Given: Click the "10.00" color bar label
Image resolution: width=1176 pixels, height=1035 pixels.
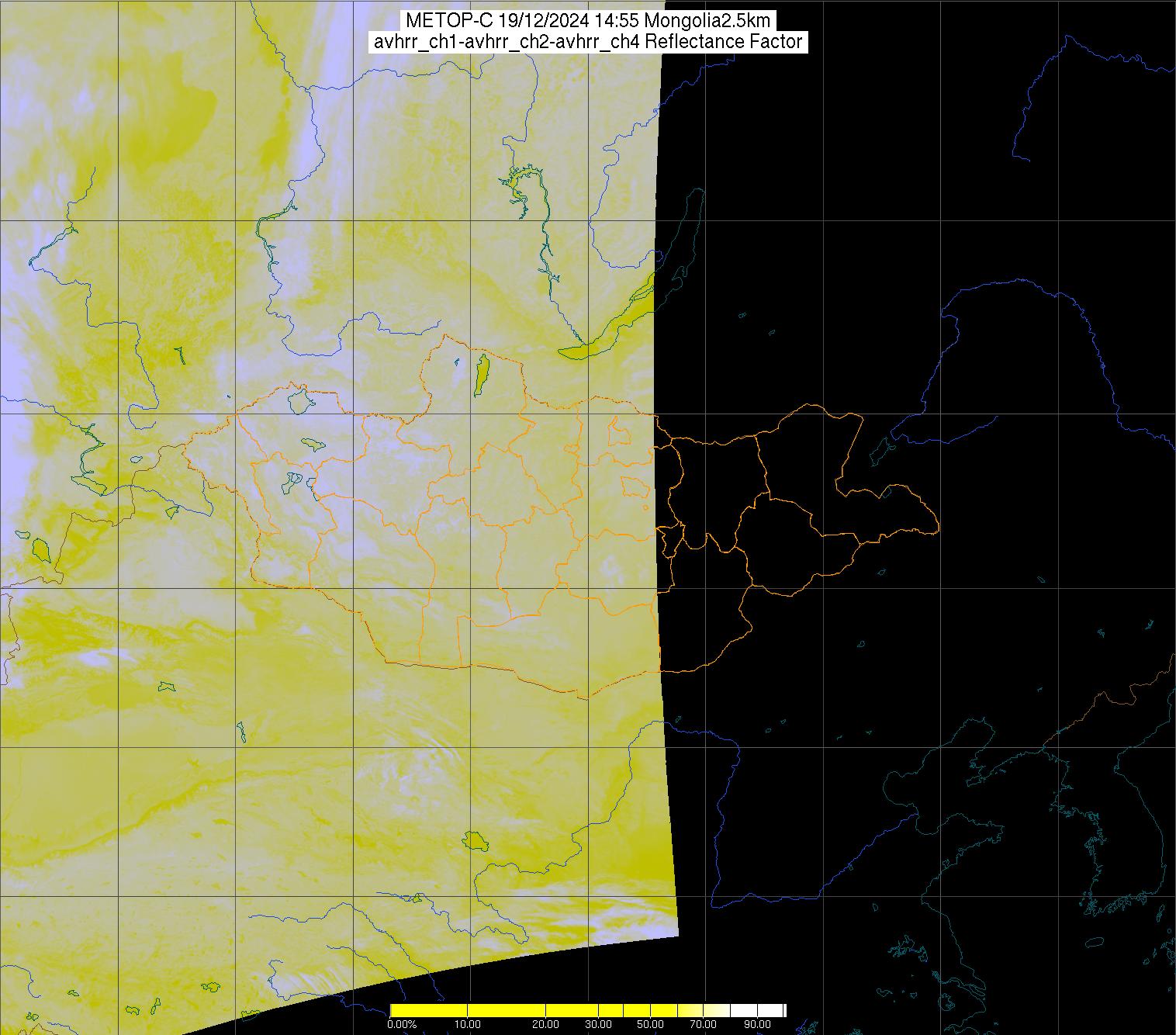Looking at the screenshot, I should pos(468,1025).
